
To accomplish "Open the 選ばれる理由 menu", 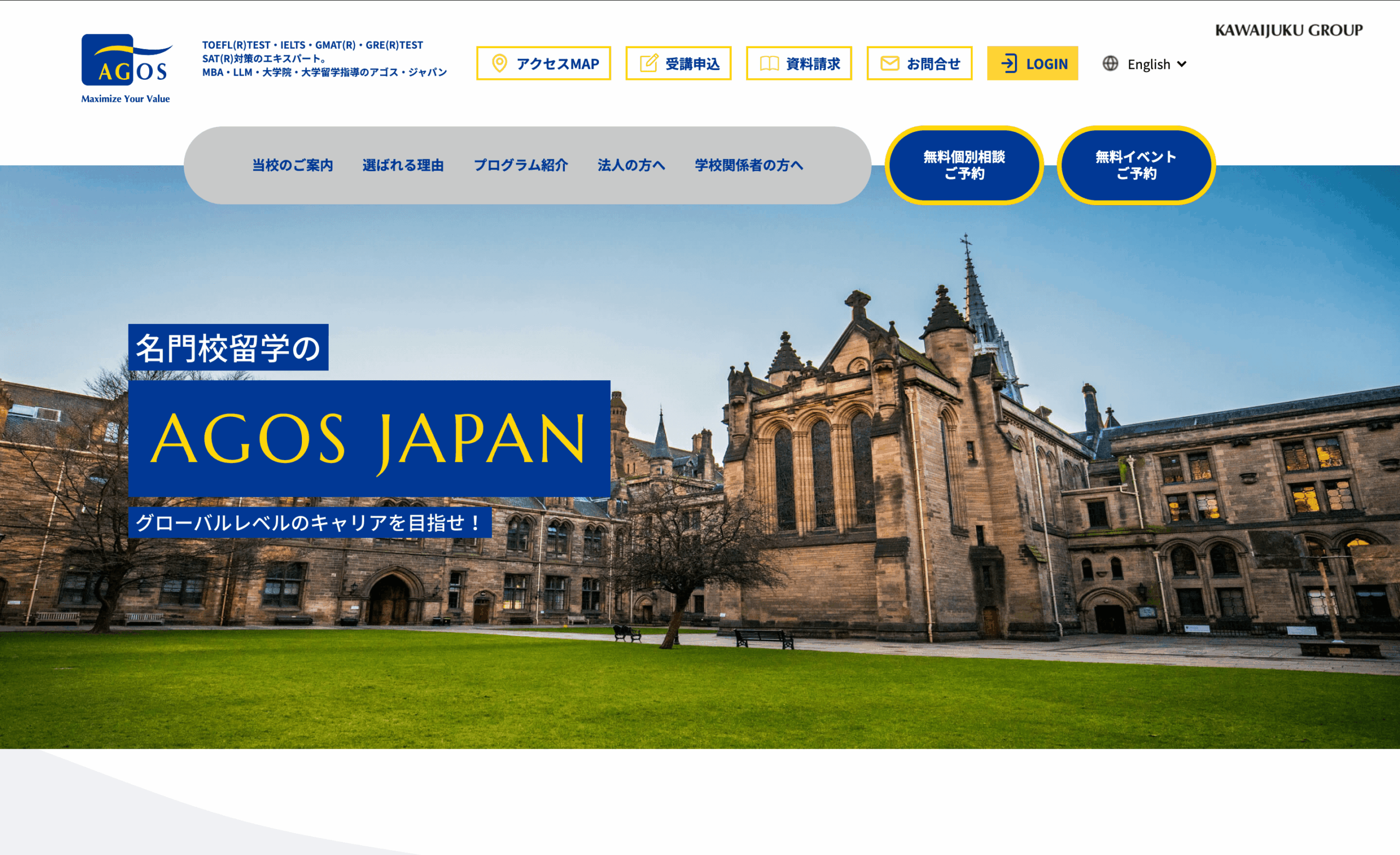I will [x=403, y=165].
